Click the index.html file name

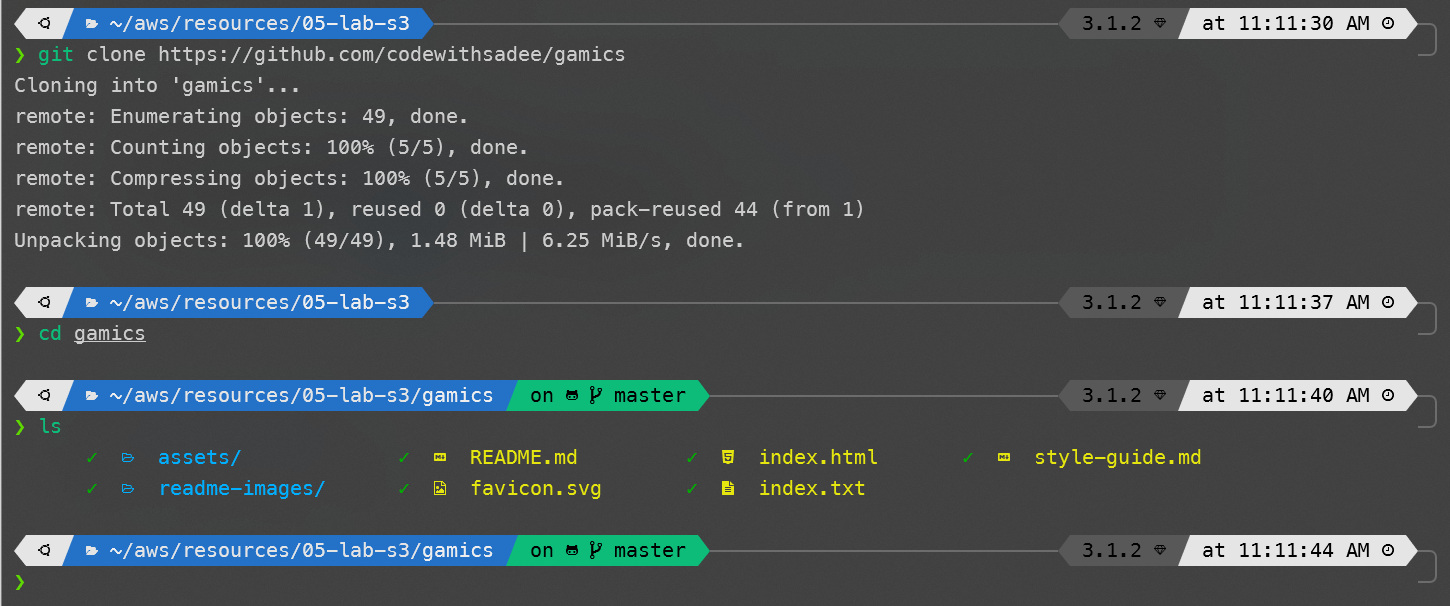818,458
